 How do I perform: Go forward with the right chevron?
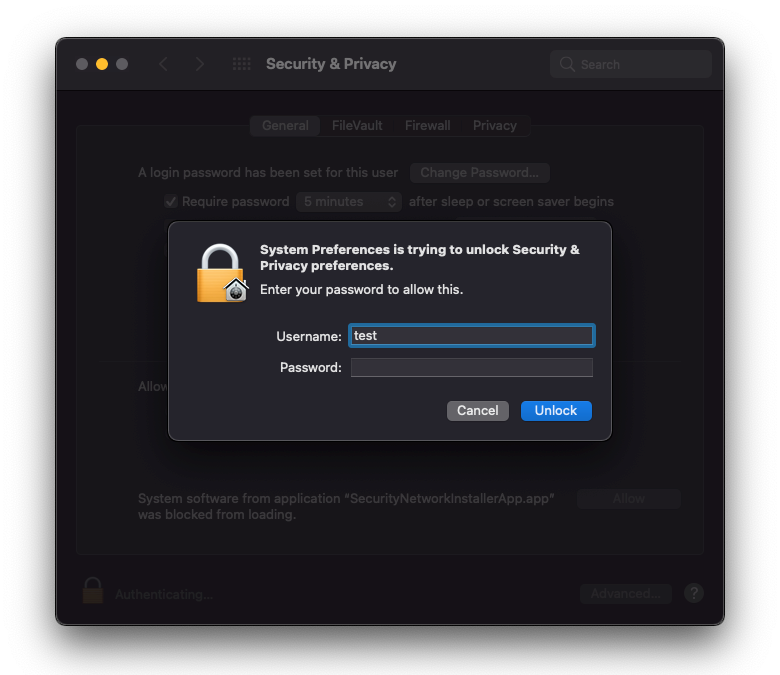click(x=200, y=64)
